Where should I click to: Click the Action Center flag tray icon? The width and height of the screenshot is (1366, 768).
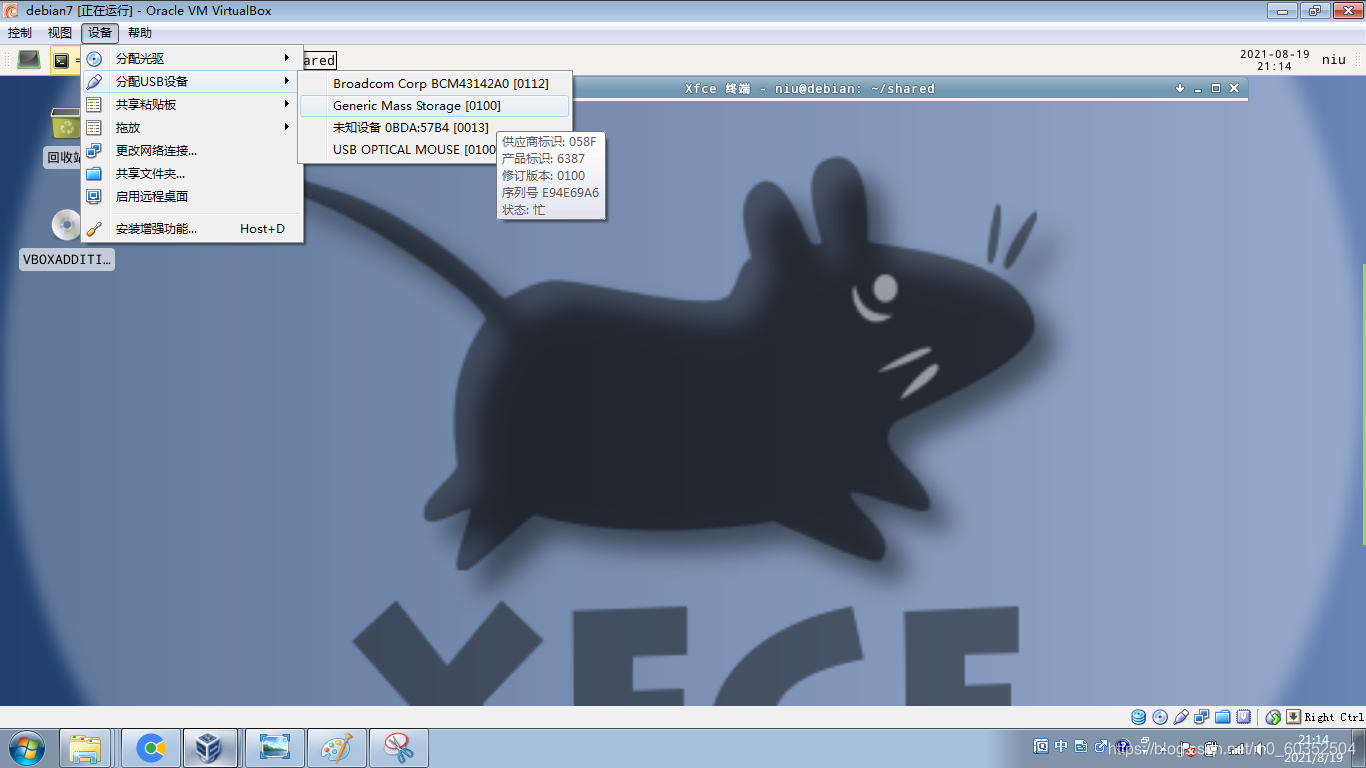pos(1188,748)
